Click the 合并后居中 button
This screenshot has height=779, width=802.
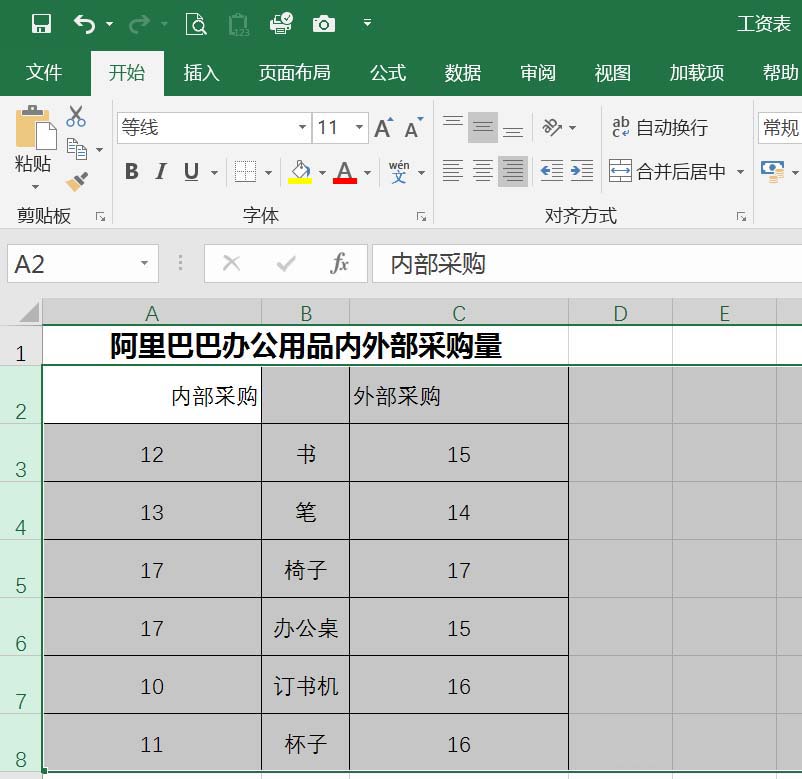click(x=667, y=171)
